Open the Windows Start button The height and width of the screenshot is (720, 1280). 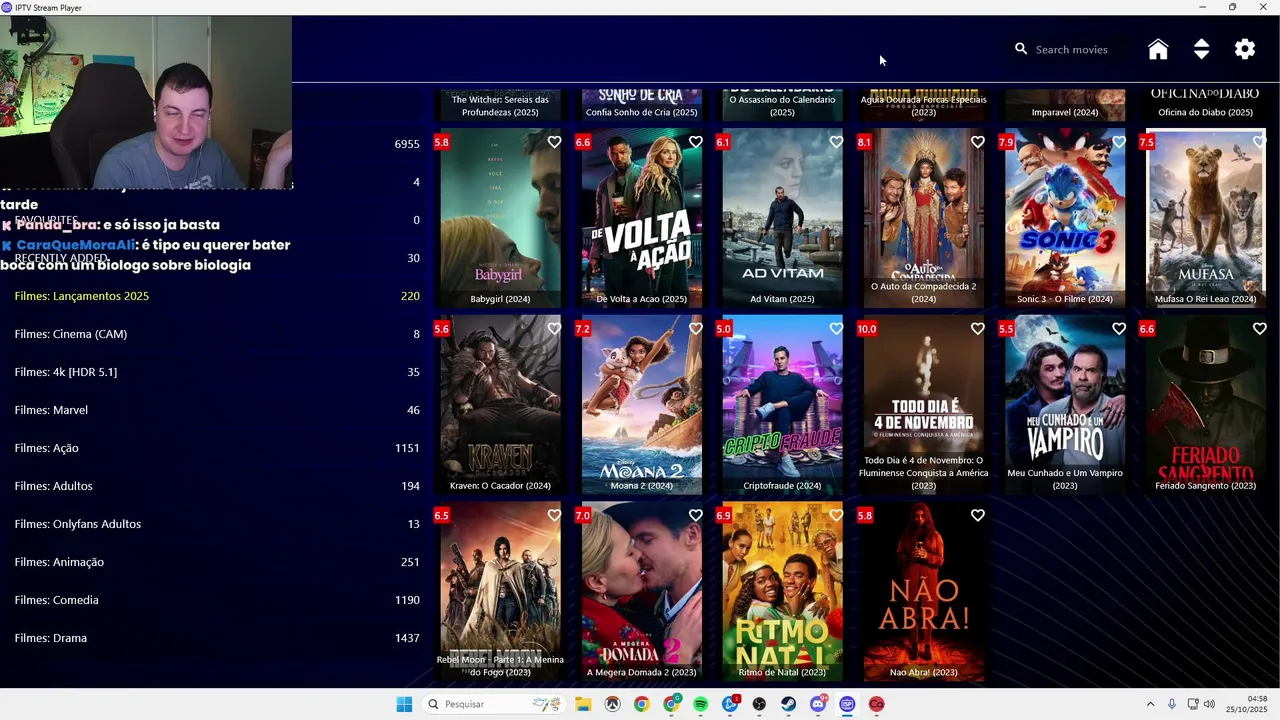coord(404,704)
